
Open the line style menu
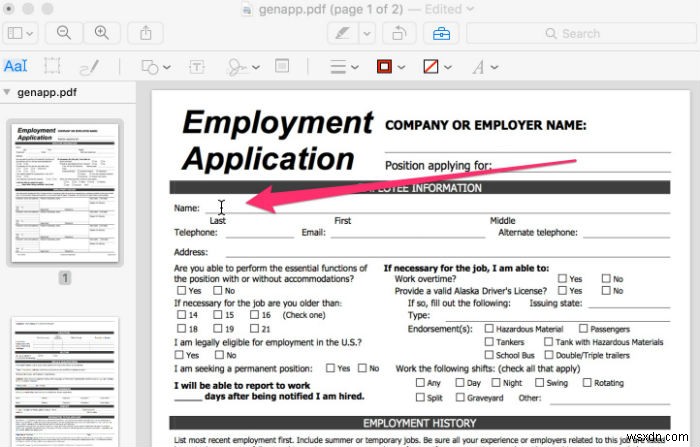344,67
